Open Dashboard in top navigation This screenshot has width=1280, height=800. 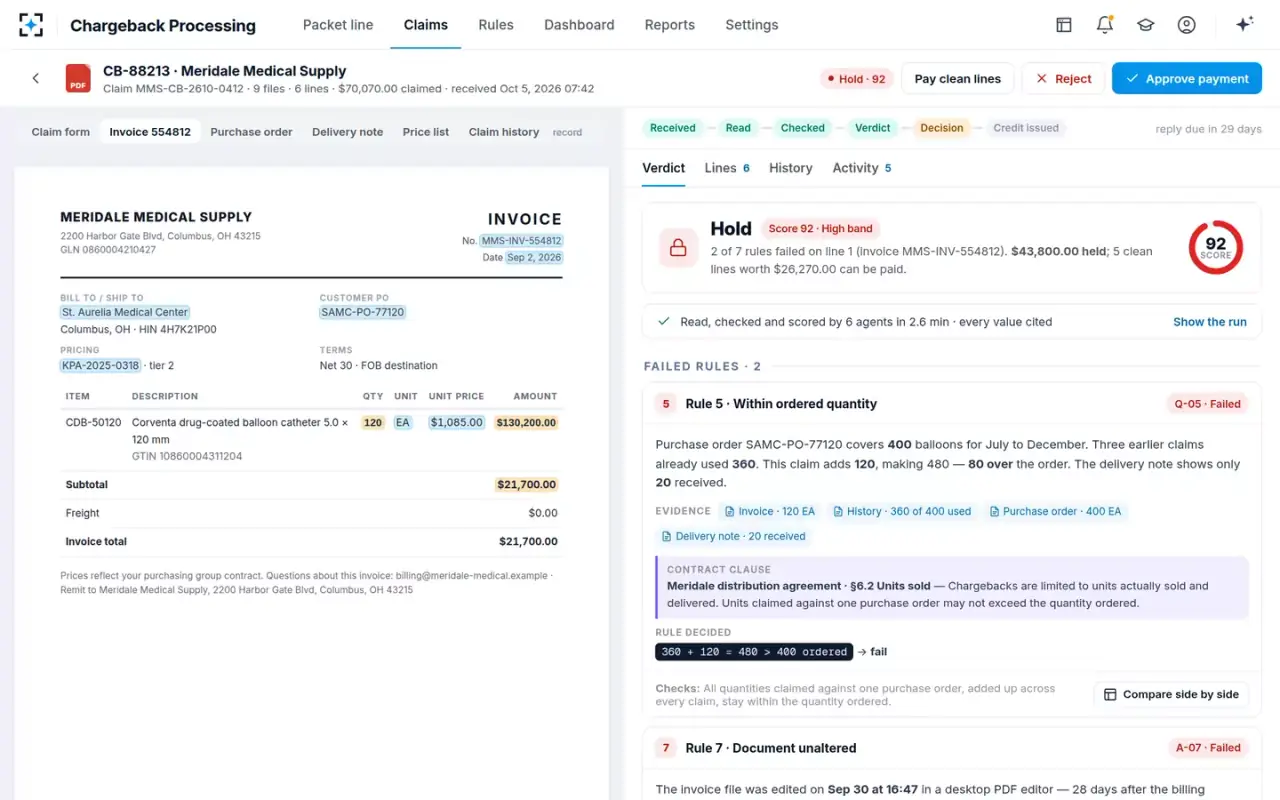click(x=579, y=25)
